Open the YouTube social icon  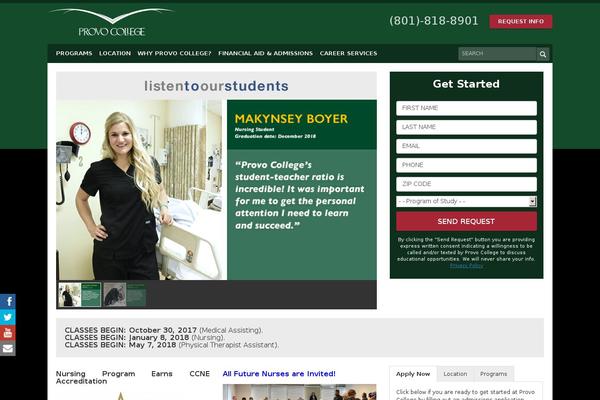(x=8, y=333)
